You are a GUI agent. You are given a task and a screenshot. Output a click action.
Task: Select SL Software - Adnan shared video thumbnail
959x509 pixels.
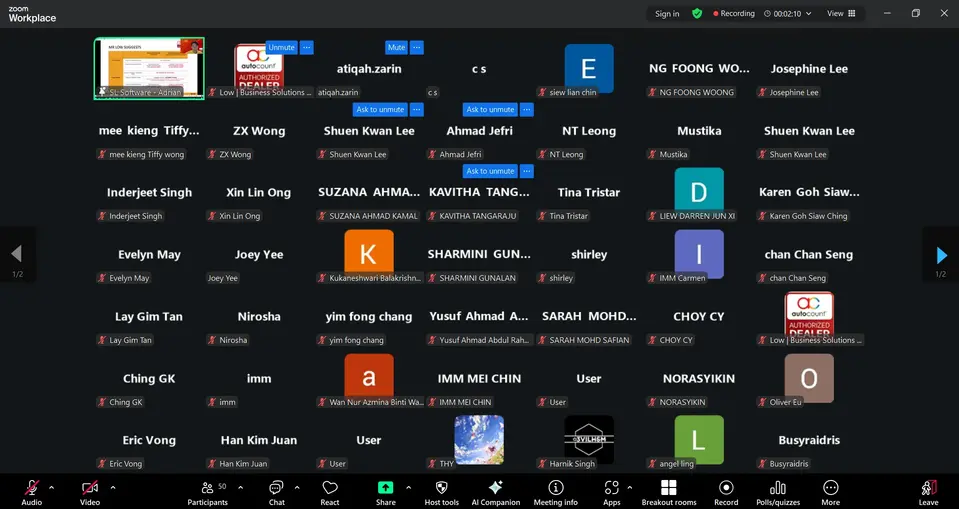pyautogui.click(x=149, y=68)
